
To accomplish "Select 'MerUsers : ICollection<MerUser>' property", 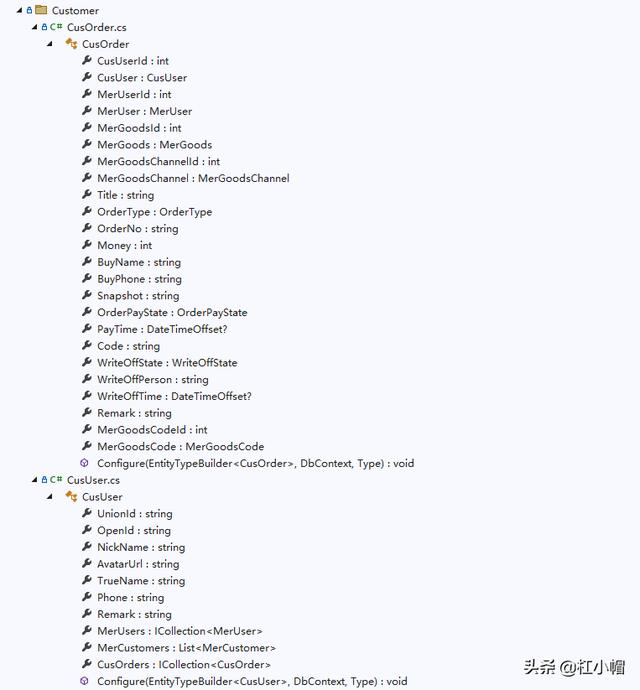I will pyautogui.click(x=180, y=631).
